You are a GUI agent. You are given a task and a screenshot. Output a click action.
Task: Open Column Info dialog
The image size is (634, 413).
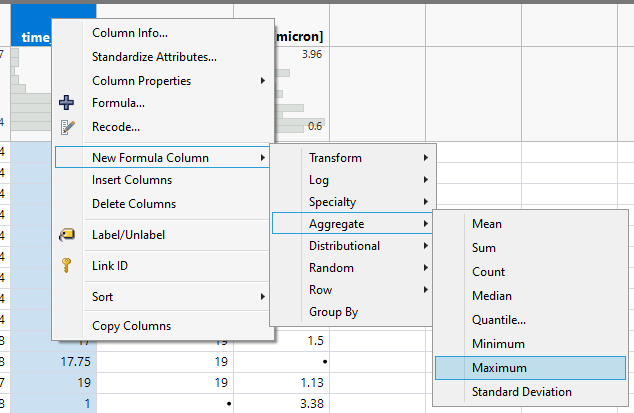pos(130,33)
